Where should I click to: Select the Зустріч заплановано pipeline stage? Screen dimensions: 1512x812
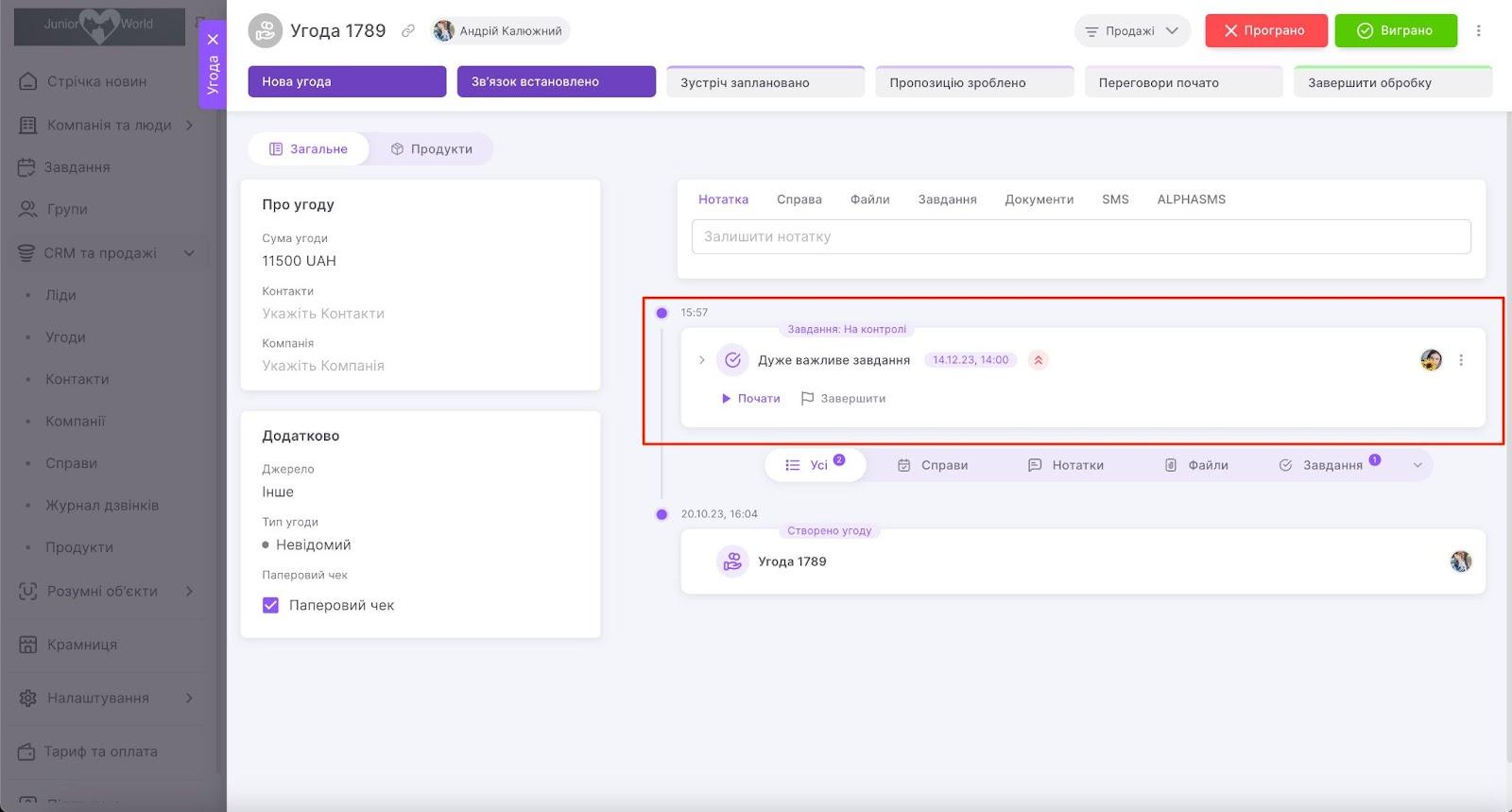click(x=765, y=82)
